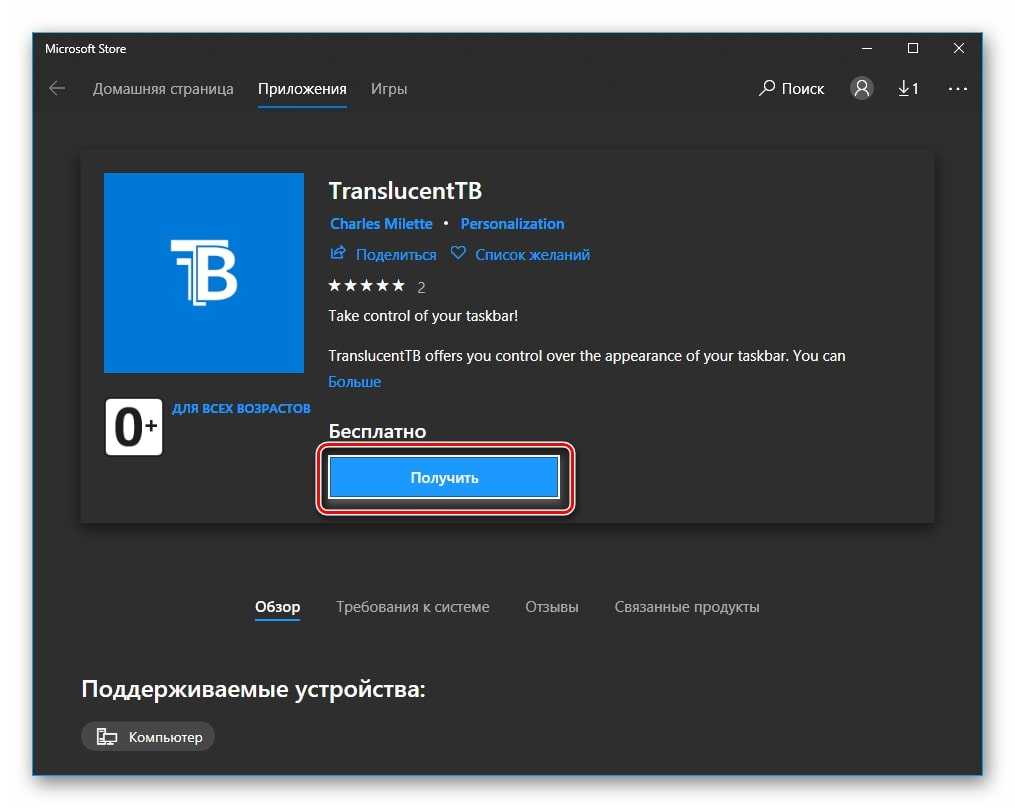Expand the description with Больше
This screenshot has width=1015, height=808.
(x=354, y=381)
